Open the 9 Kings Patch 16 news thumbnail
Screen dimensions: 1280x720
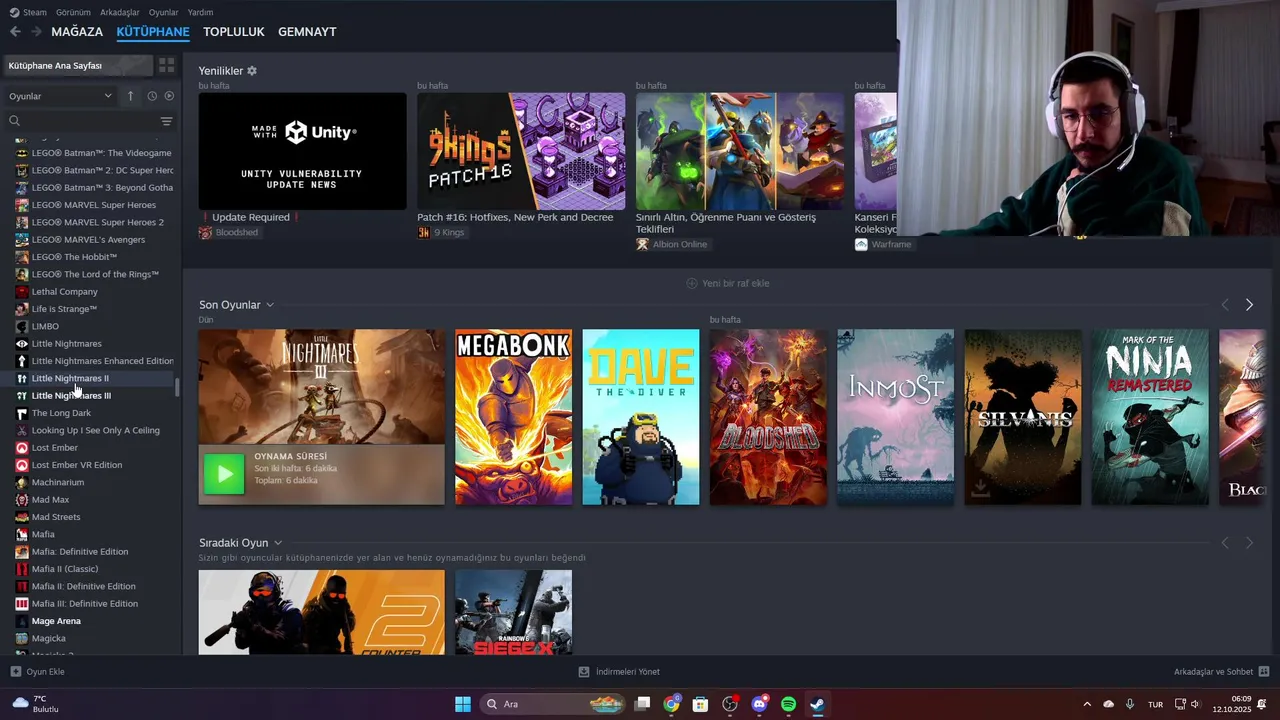pos(521,151)
